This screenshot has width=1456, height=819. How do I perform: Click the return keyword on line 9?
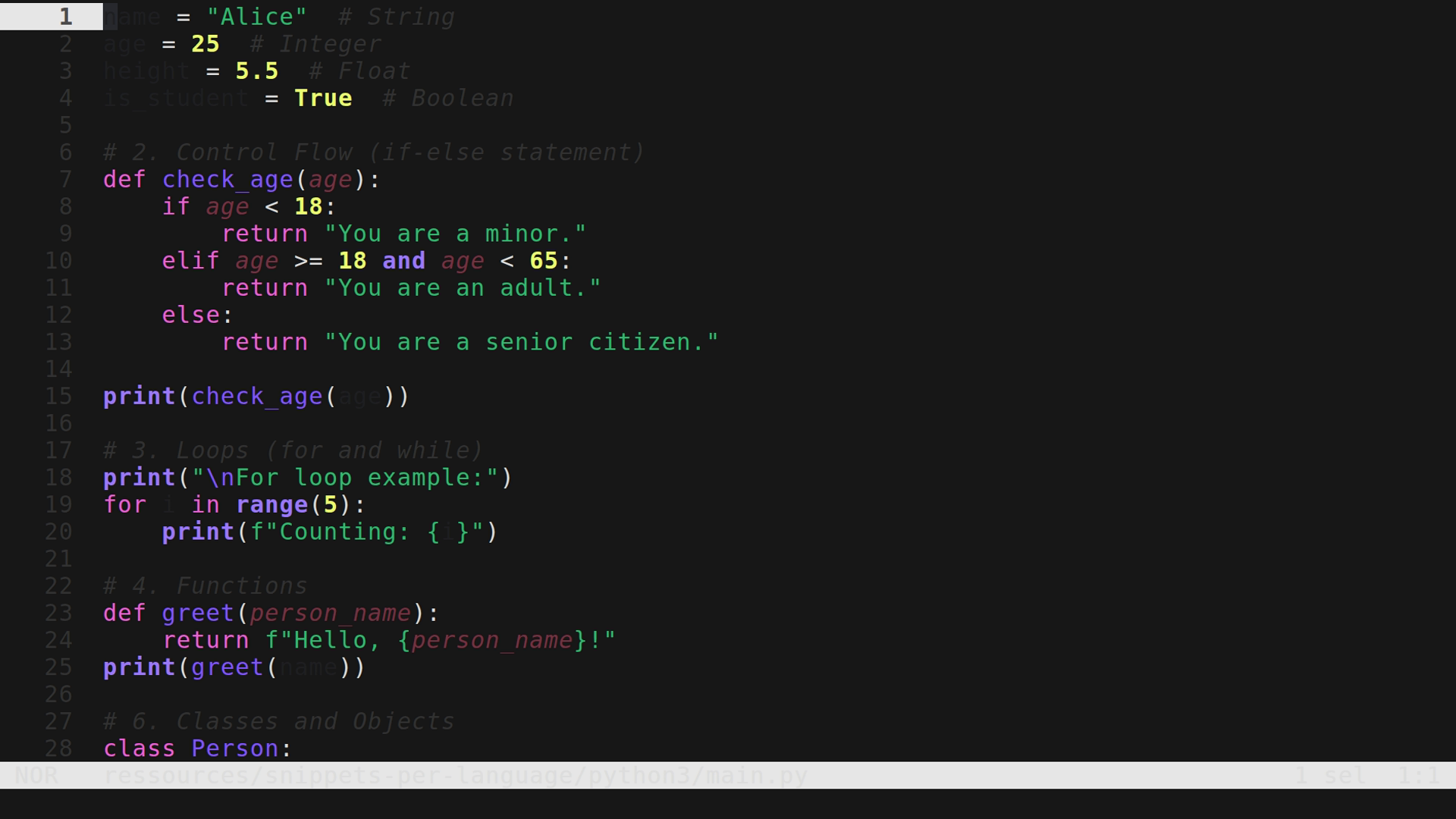pyautogui.click(x=265, y=233)
